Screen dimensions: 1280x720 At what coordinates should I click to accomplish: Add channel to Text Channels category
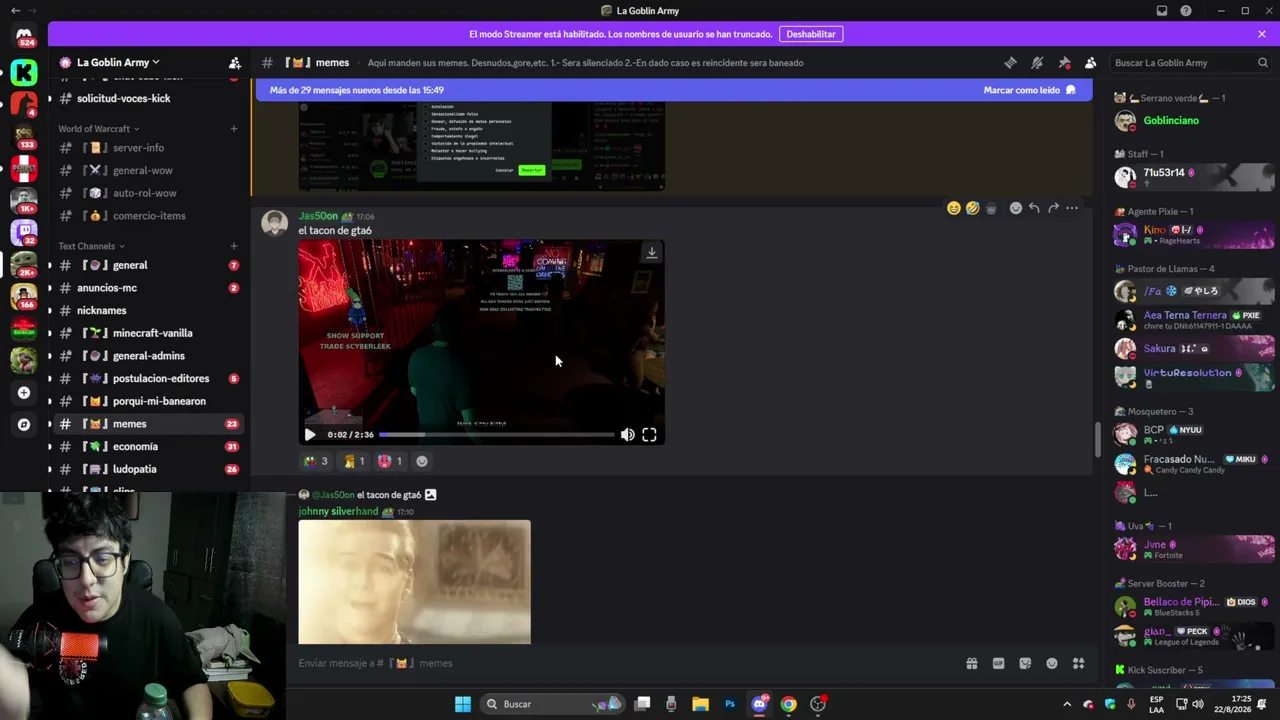[x=234, y=246]
